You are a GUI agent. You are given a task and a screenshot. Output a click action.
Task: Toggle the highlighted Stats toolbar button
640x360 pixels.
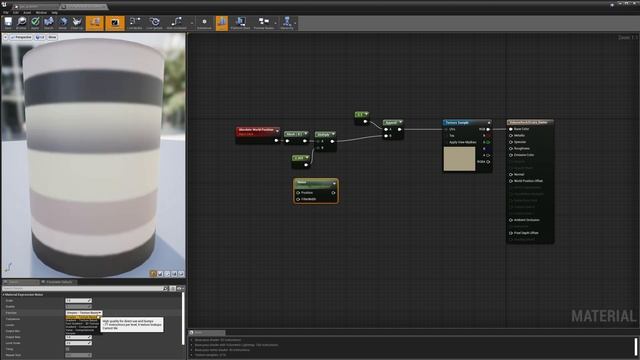(x=222, y=23)
